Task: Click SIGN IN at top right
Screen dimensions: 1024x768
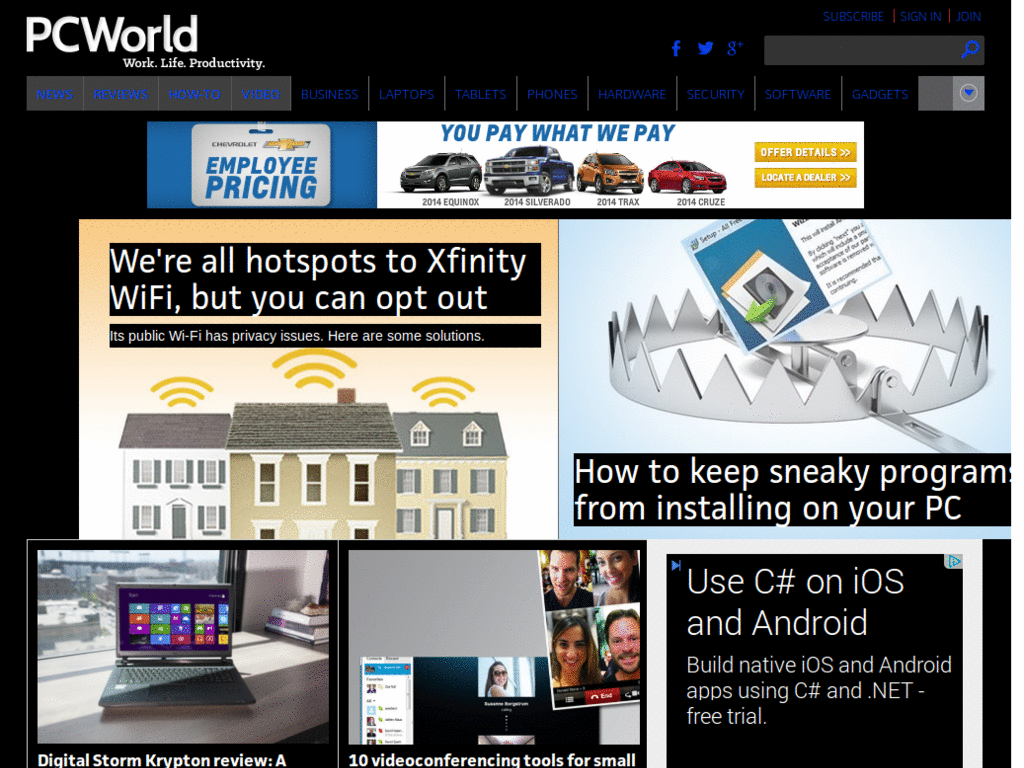Action: 920,16
